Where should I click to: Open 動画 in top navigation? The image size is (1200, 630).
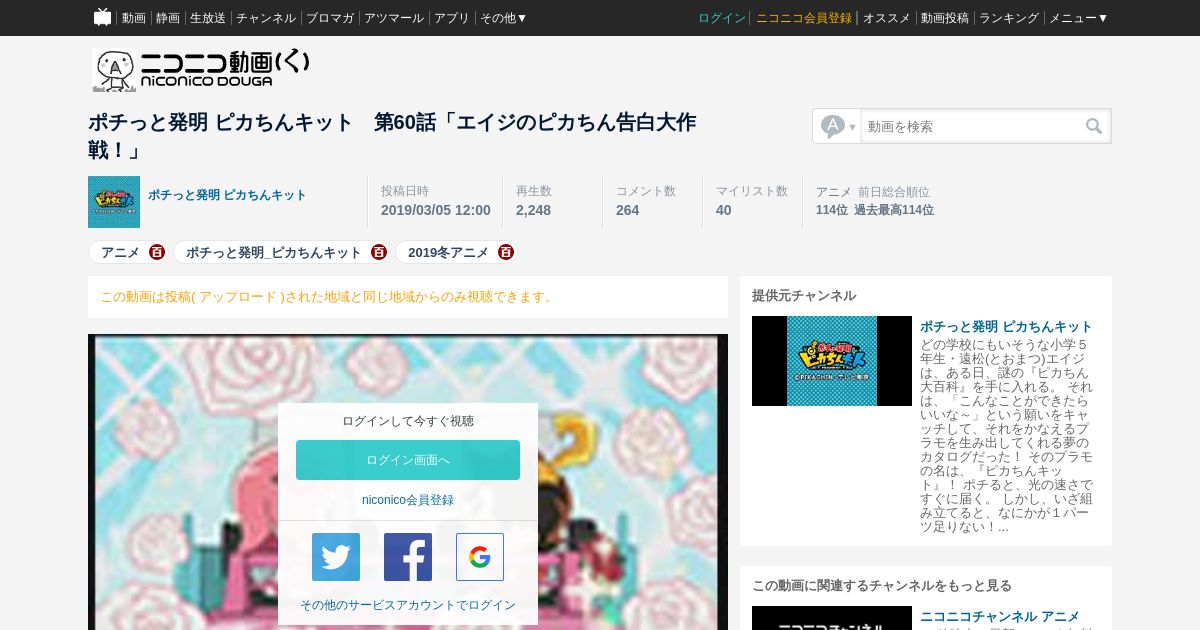134,18
